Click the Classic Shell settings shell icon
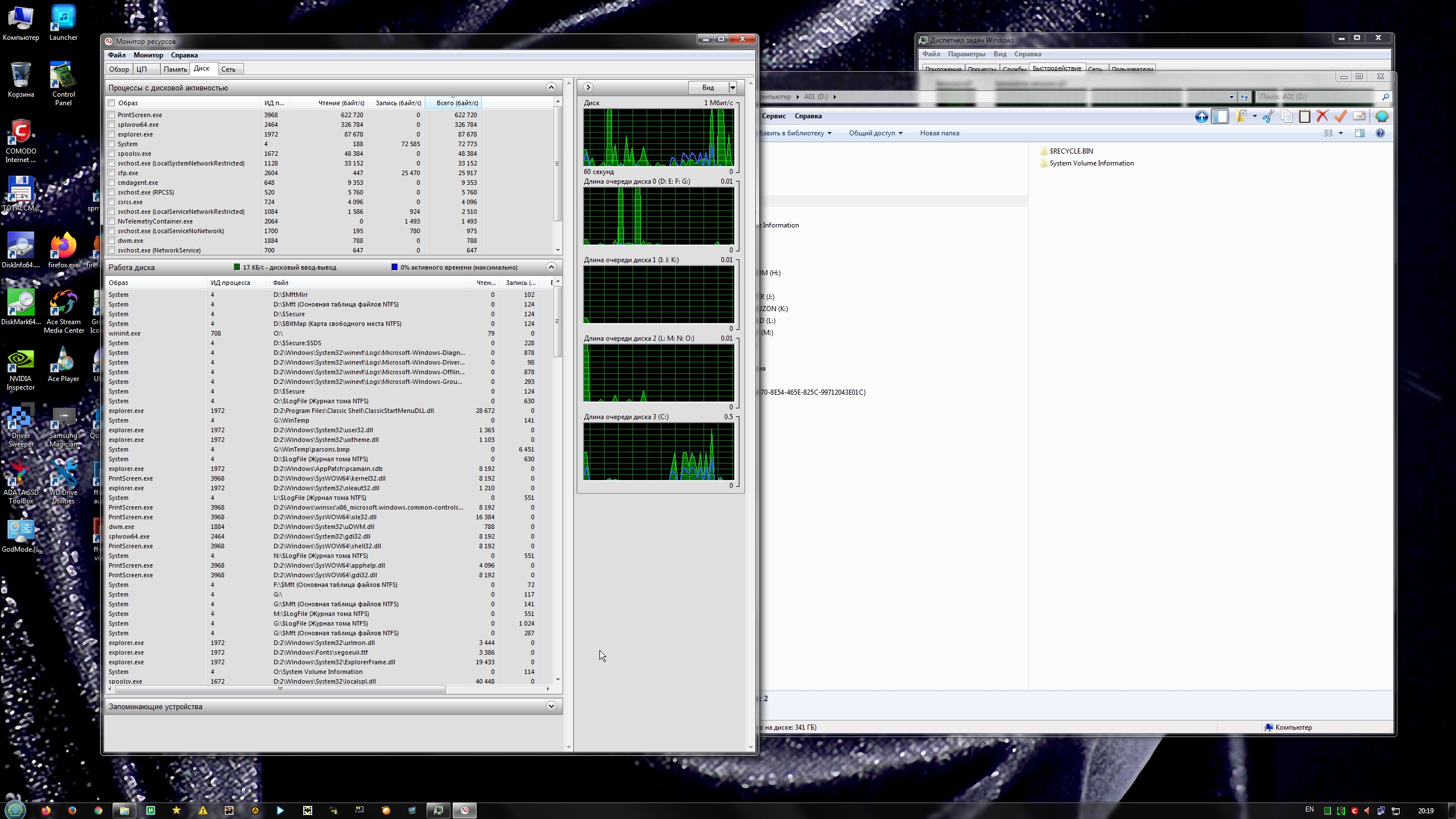The image size is (1456, 819). click(1381, 117)
